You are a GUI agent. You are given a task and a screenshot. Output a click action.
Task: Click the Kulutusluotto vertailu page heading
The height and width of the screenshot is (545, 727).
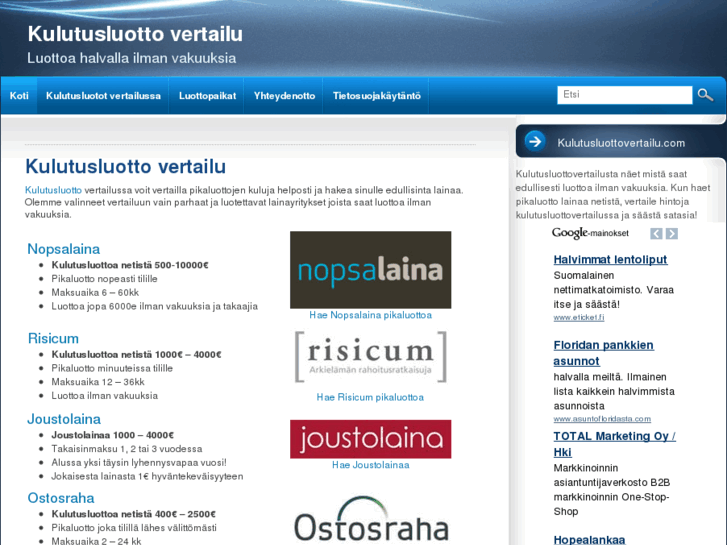tap(125, 167)
